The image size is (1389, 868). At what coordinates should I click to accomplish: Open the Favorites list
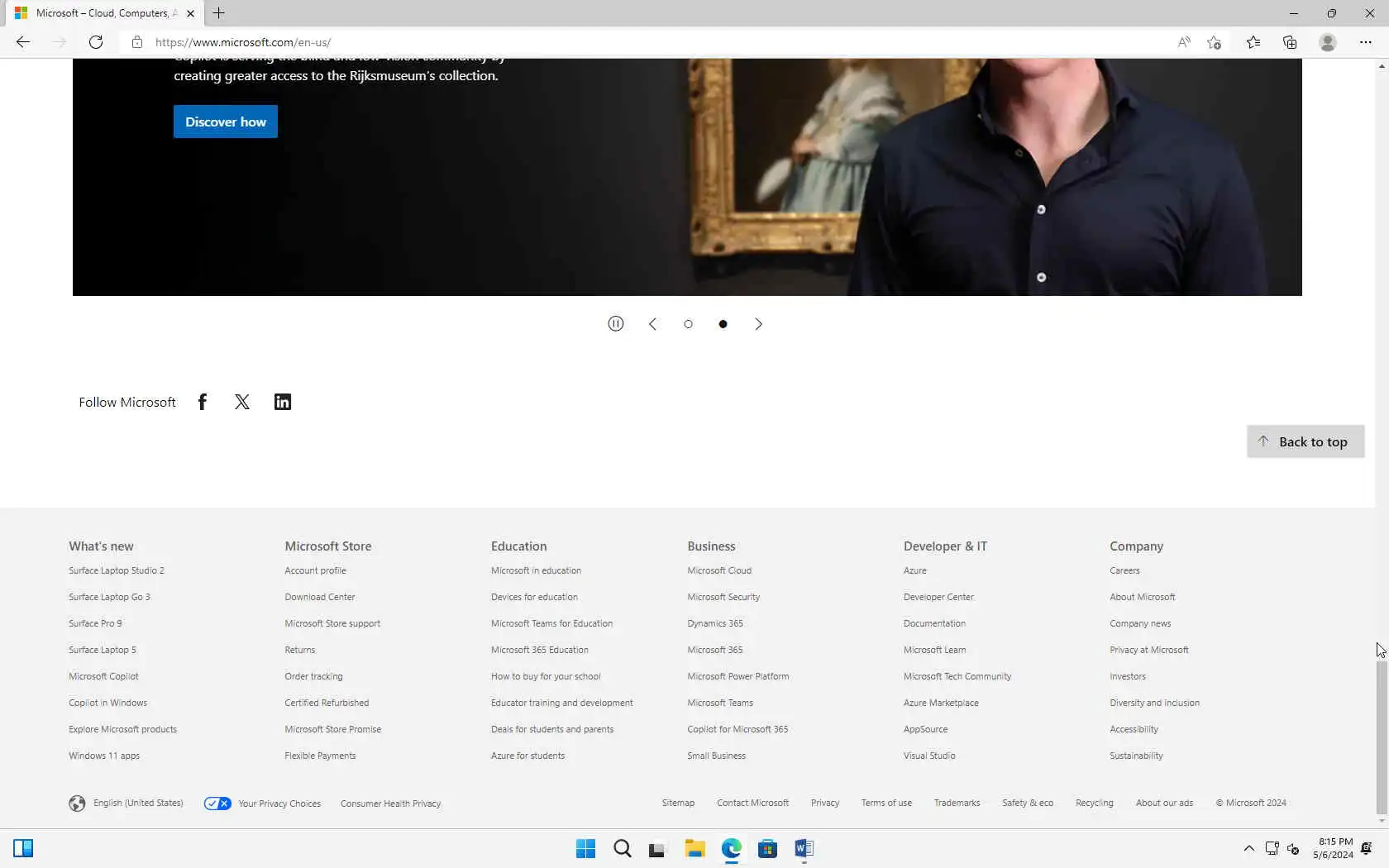[x=1253, y=42]
